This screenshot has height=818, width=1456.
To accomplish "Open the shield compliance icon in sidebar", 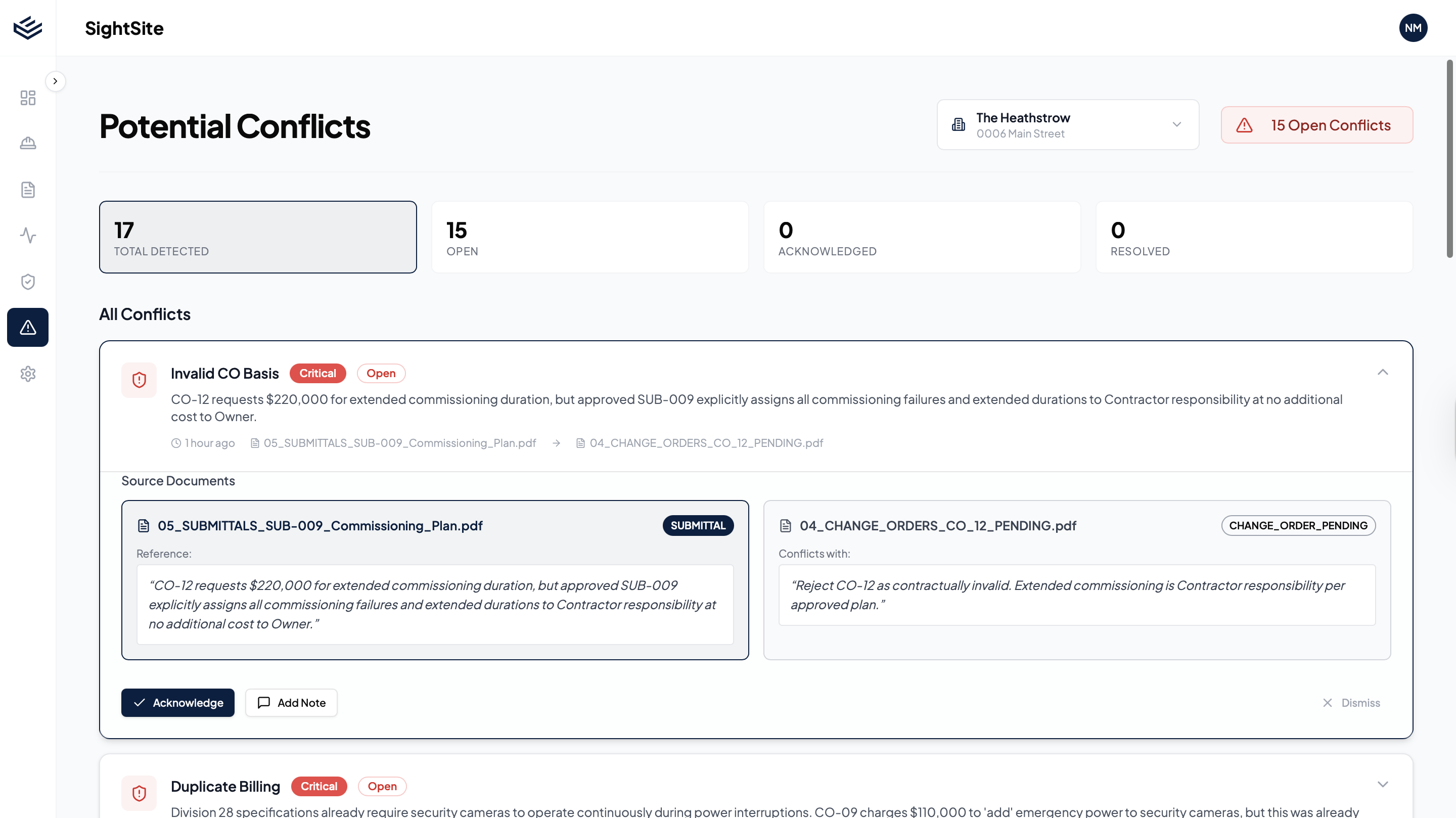I will point(27,281).
